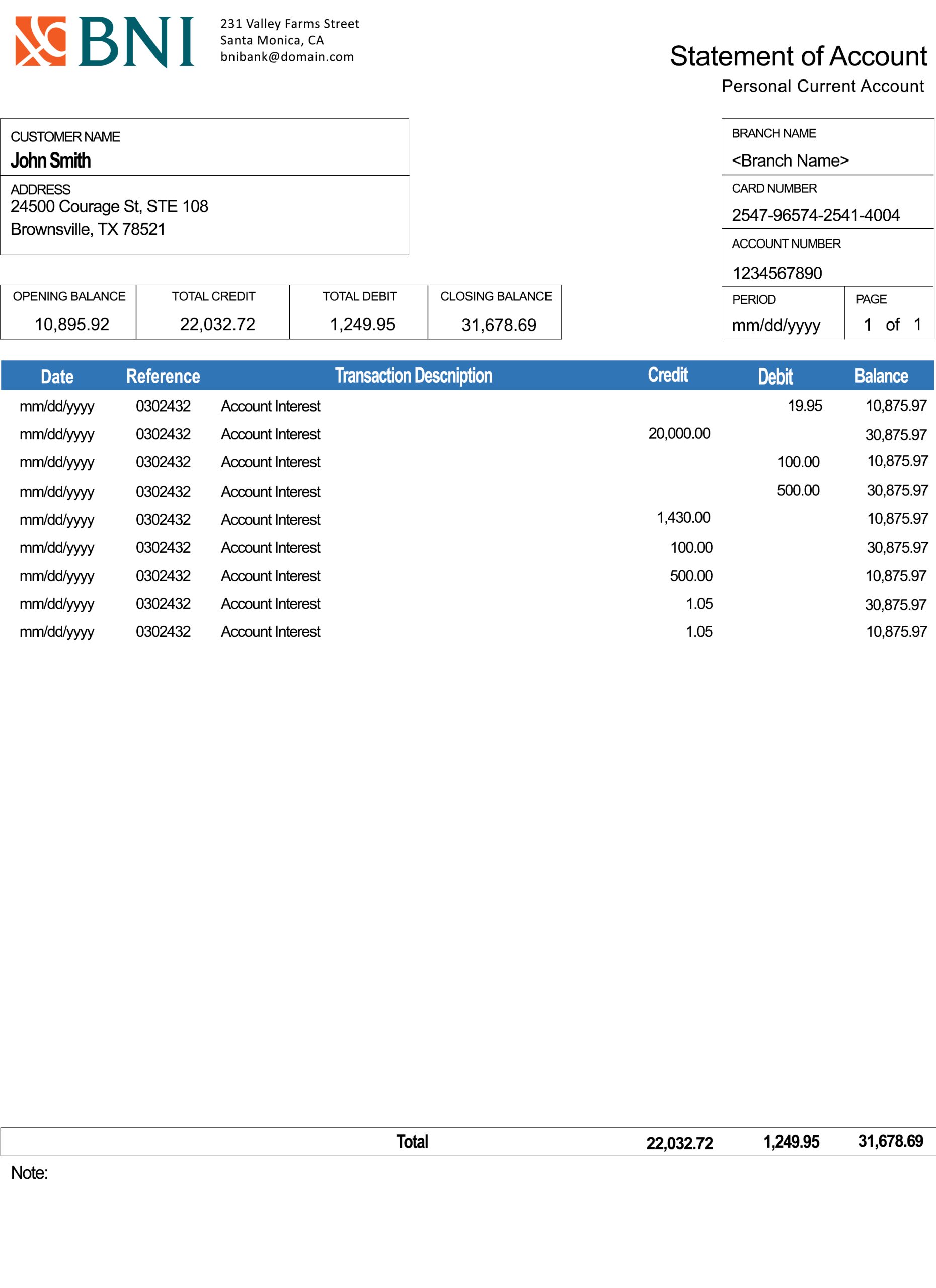This screenshot has width=936, height=1288.
Task: Click the Credit column header
Action: pyautogui.click(x=667, y=375)
